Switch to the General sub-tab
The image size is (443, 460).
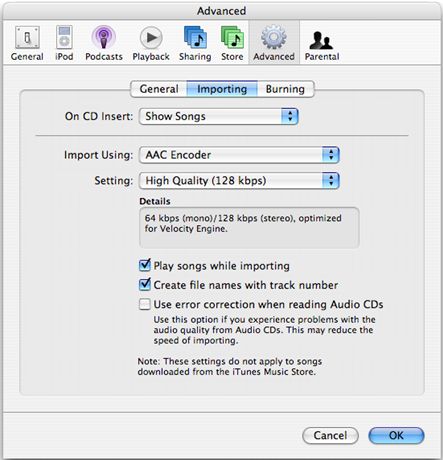[159, 89]
